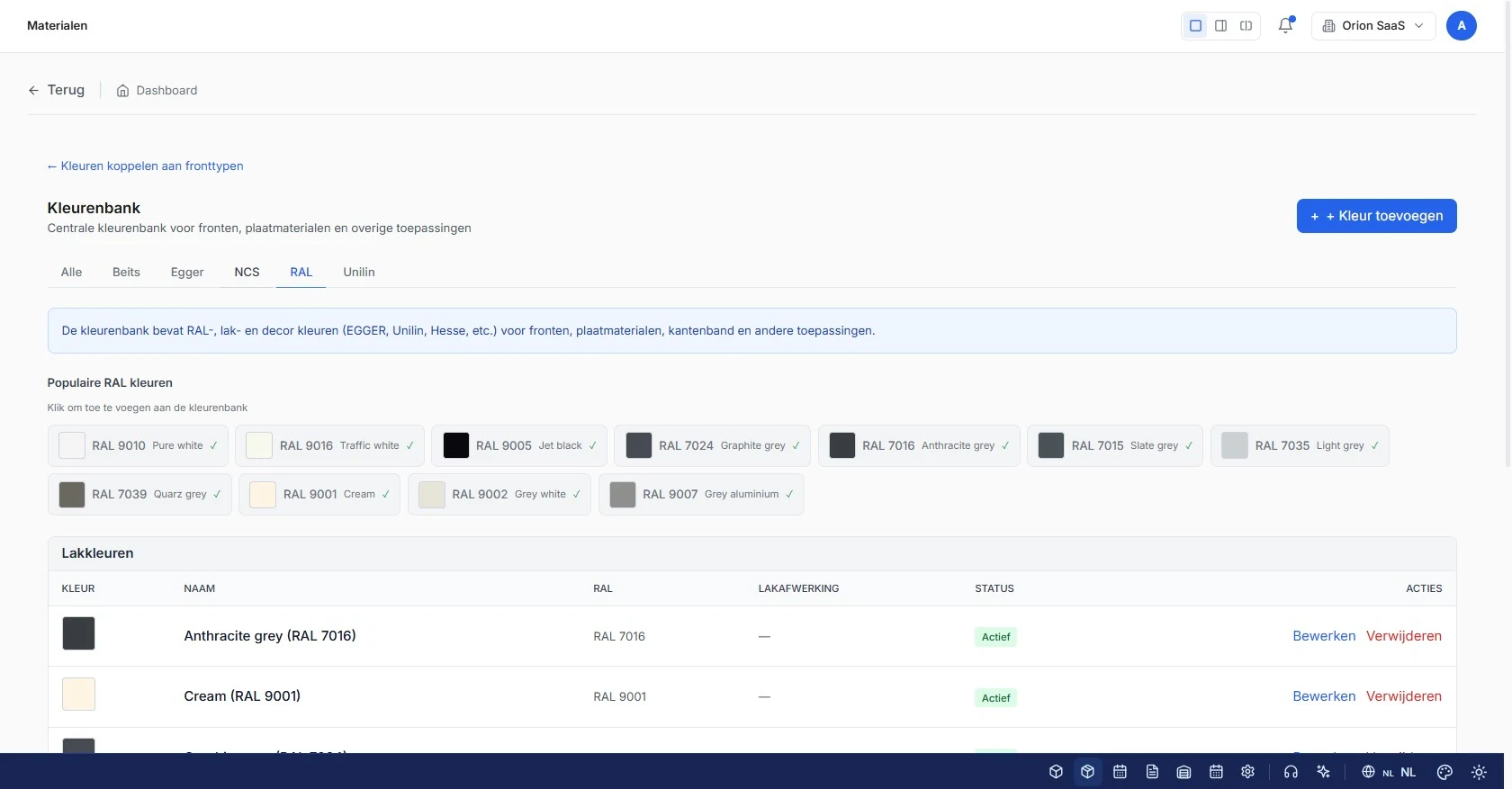Switch to the Egger tab
The width and height of the screenshot is (1512, 789).
point(187,272)
